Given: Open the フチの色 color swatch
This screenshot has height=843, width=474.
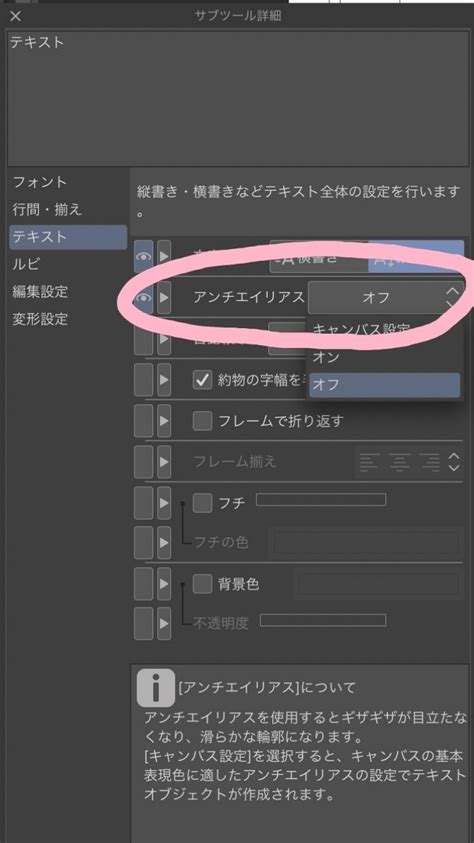Looking at the screenshot, I should (366, 542).
